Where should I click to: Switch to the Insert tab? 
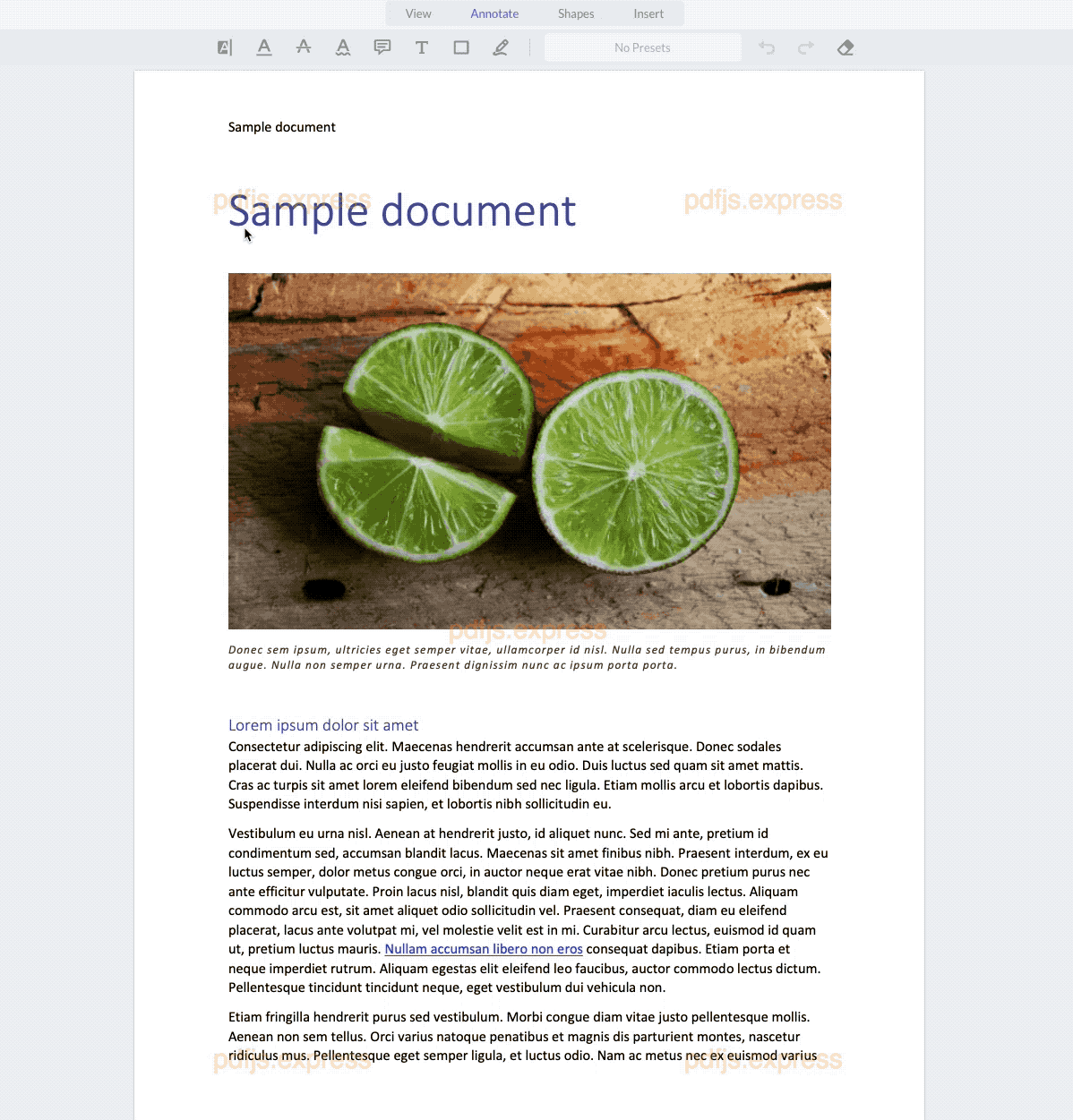pos(648,13)
